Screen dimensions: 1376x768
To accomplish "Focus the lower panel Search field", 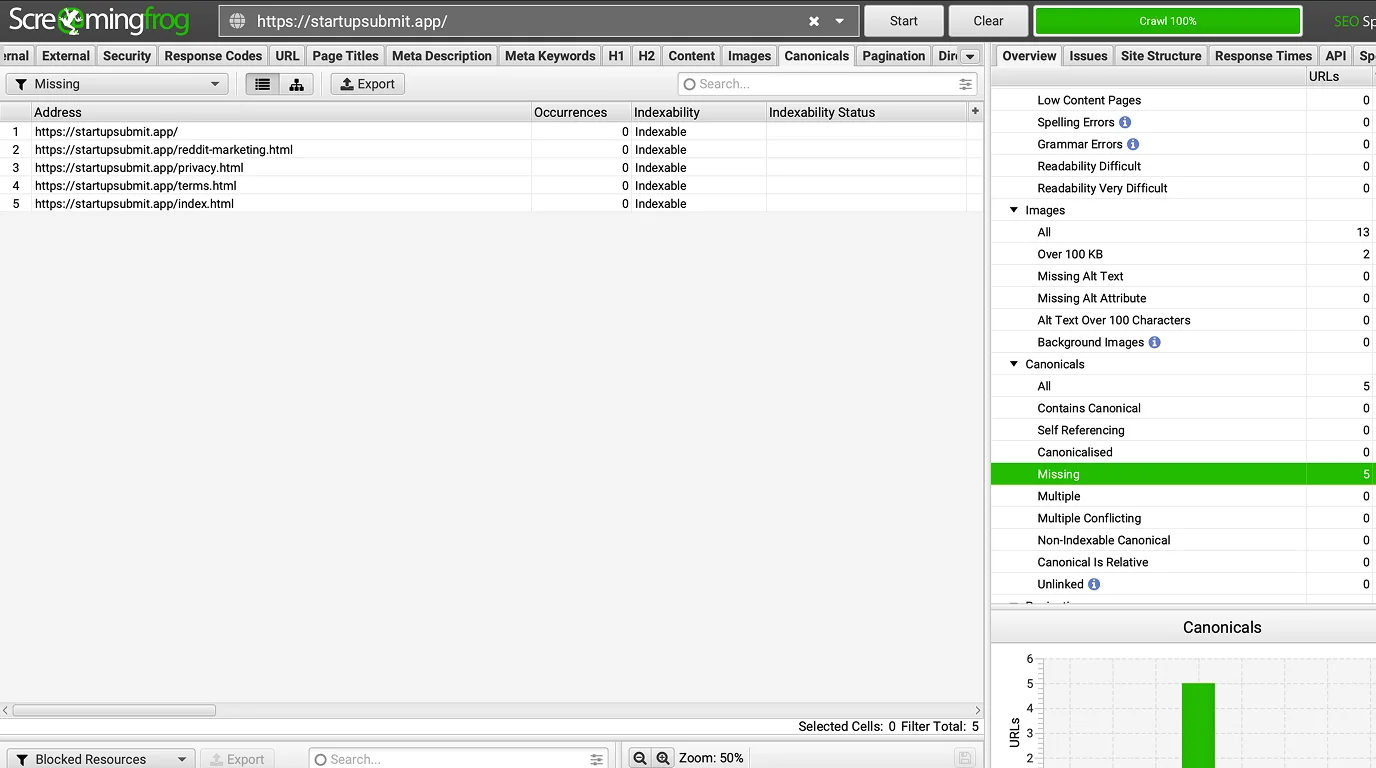I will pyautogui.click(x=458, y=759).
